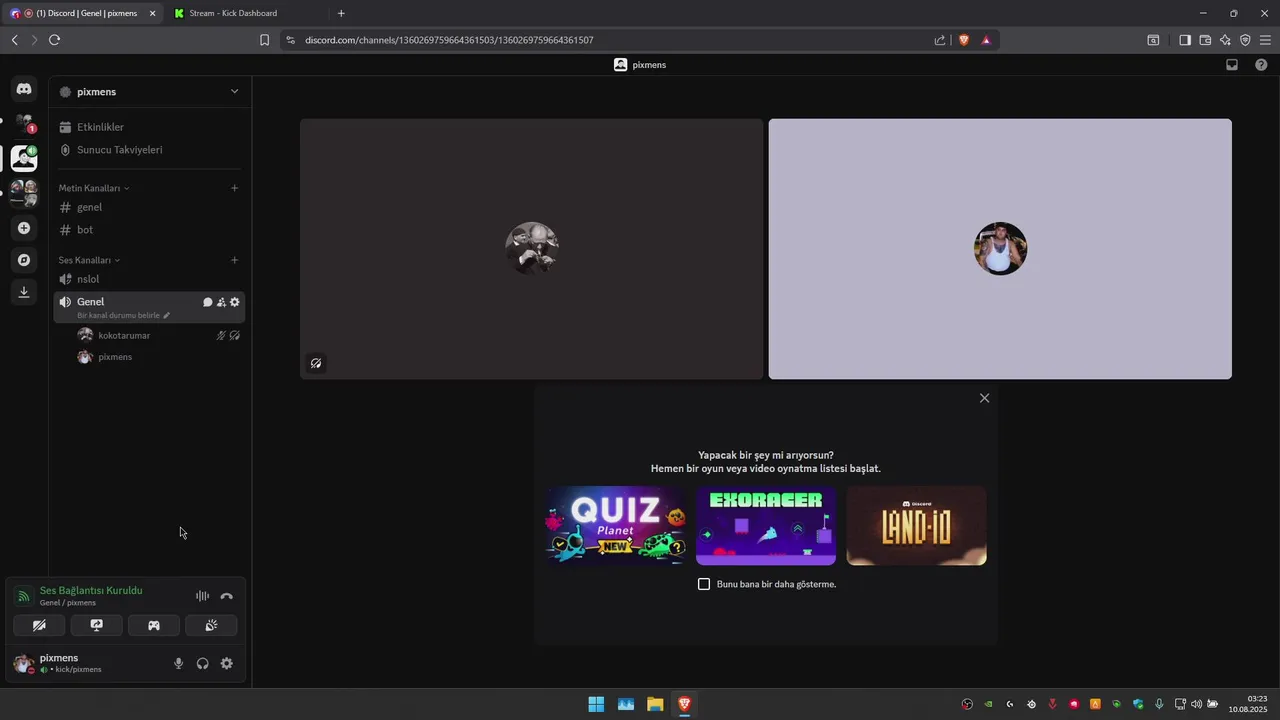Open the system volume tray icon
This screenshot has width=1280, height=720.
(x=1196, y=704)
